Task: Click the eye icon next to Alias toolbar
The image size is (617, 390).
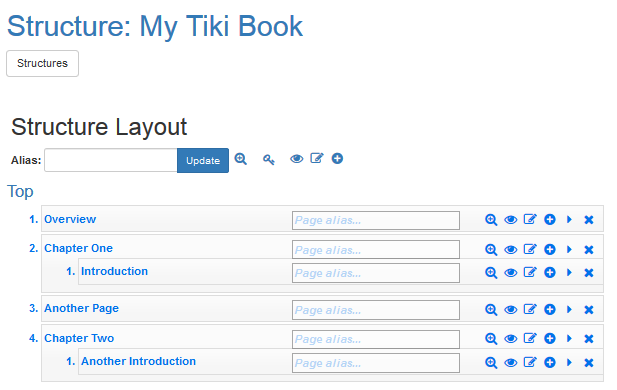Action: pyautogui.click(x=297, y=159)
